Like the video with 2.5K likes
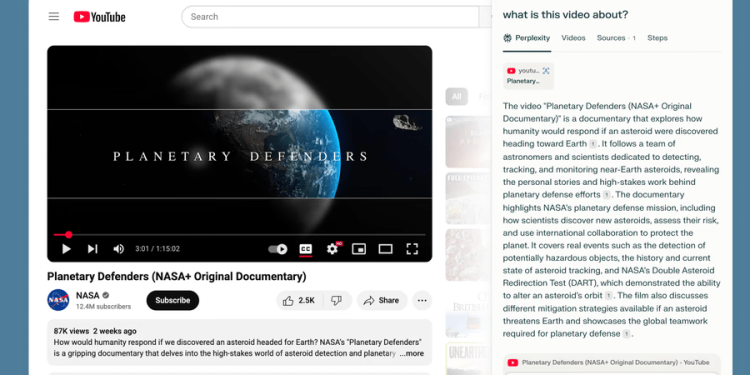 pyautogui.click(x=299, y=300)
